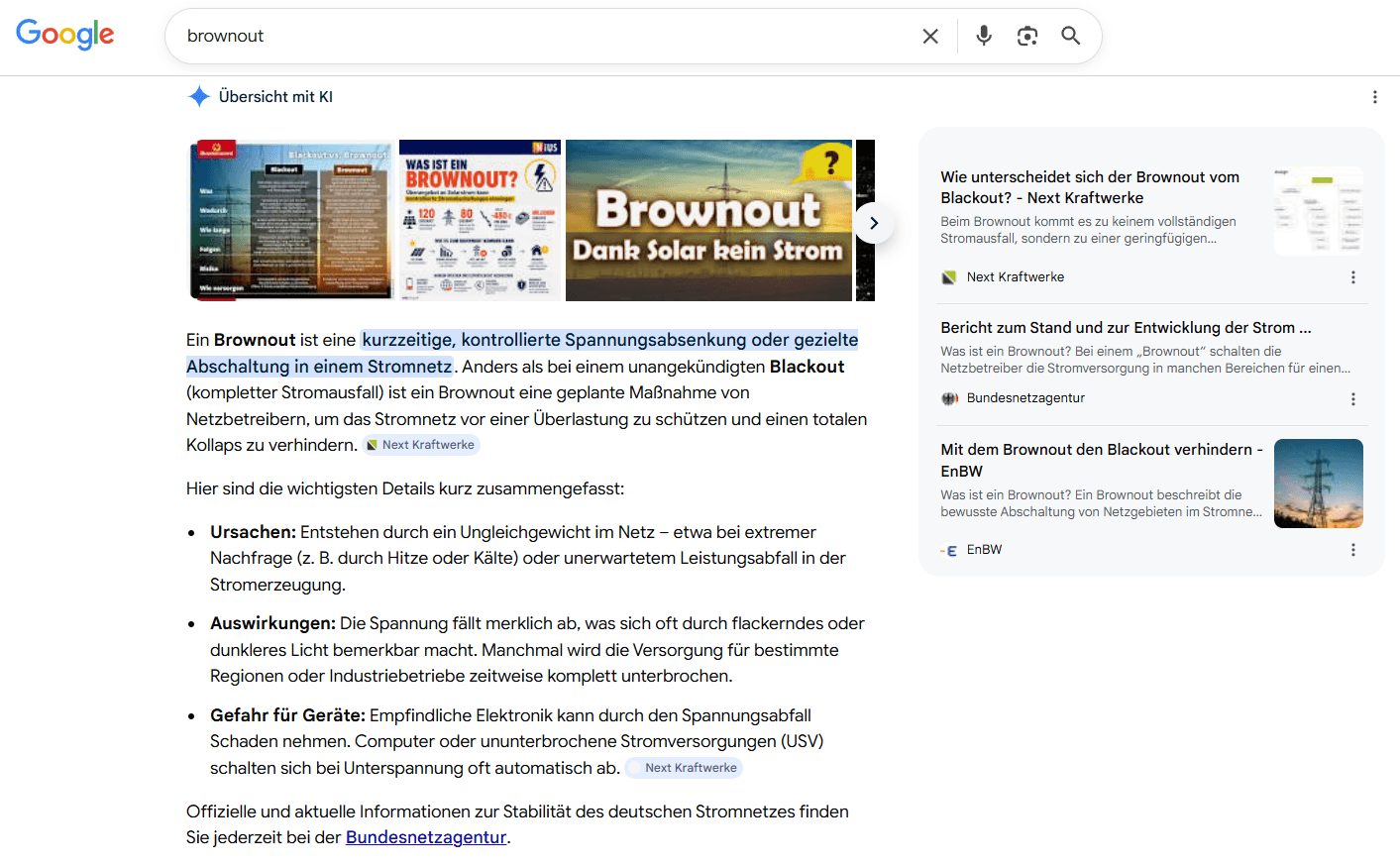Image resolution: width=1400 pixels, height=865 pixels.
Task: Open three-dot options for EnBW source
Action: (x=1353, y=550)
